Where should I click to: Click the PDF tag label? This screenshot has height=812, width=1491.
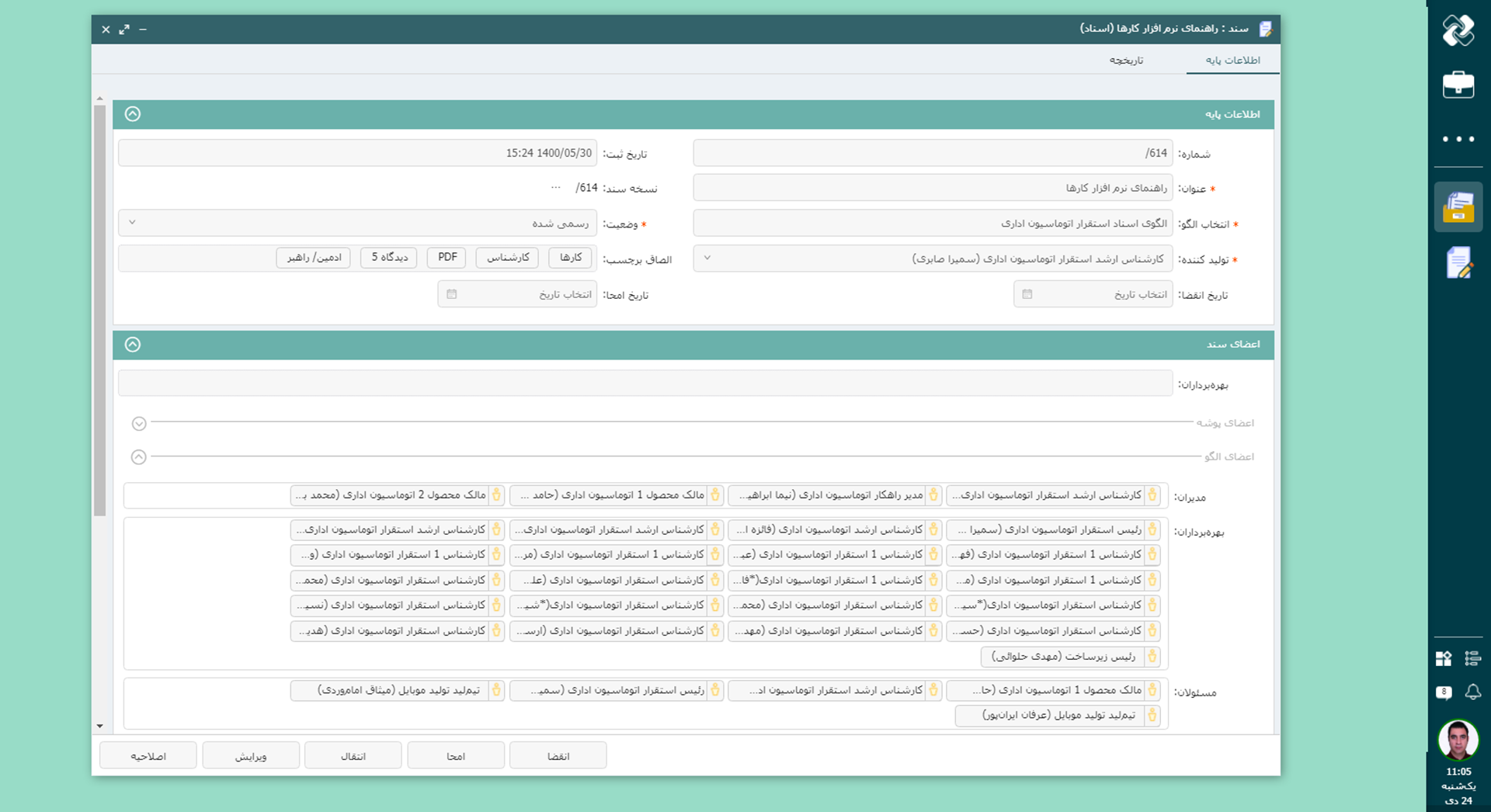point(447,257)
